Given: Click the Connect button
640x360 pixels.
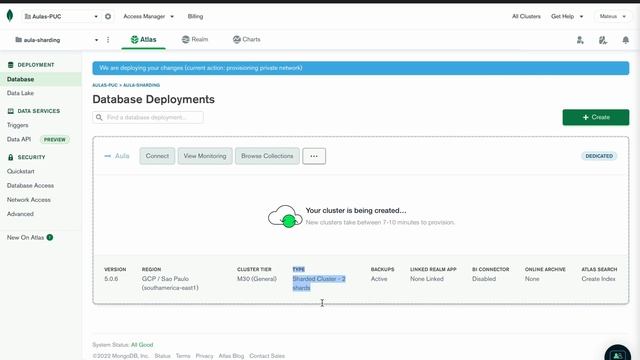Looking at the screenshot, I should click(x=157, y=156).
